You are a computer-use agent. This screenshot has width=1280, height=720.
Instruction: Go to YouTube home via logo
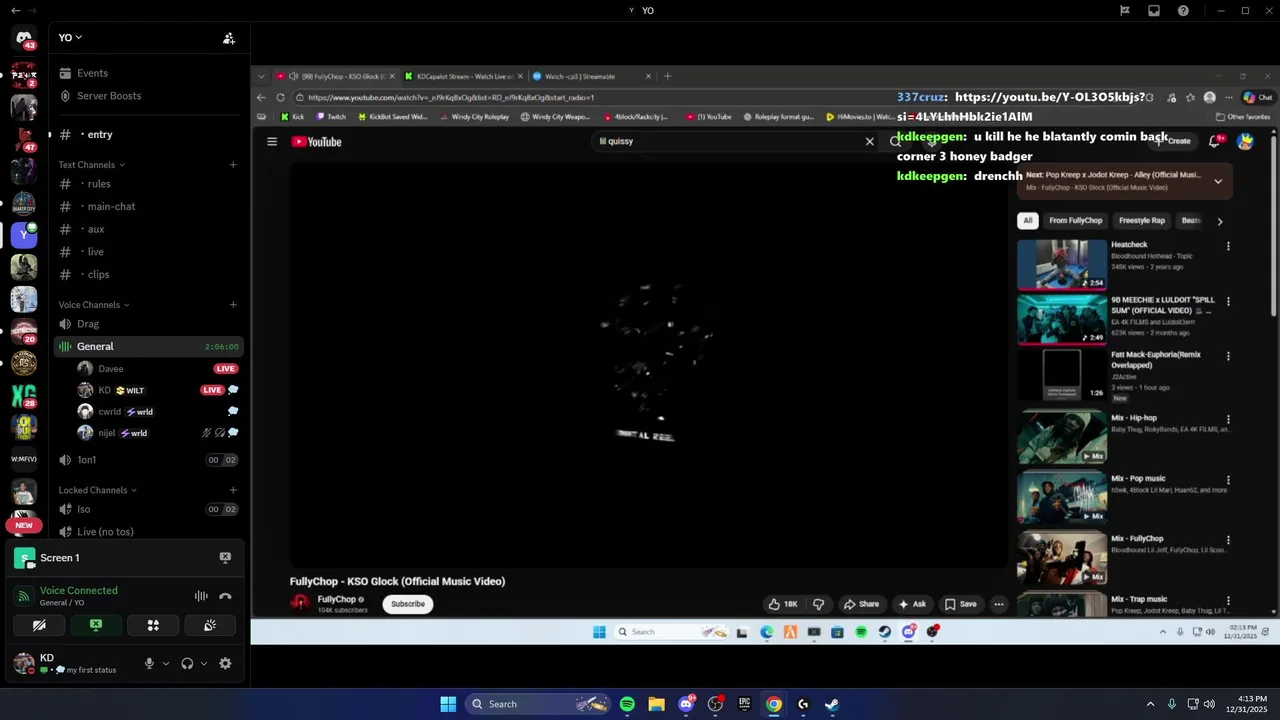point(317,142)
